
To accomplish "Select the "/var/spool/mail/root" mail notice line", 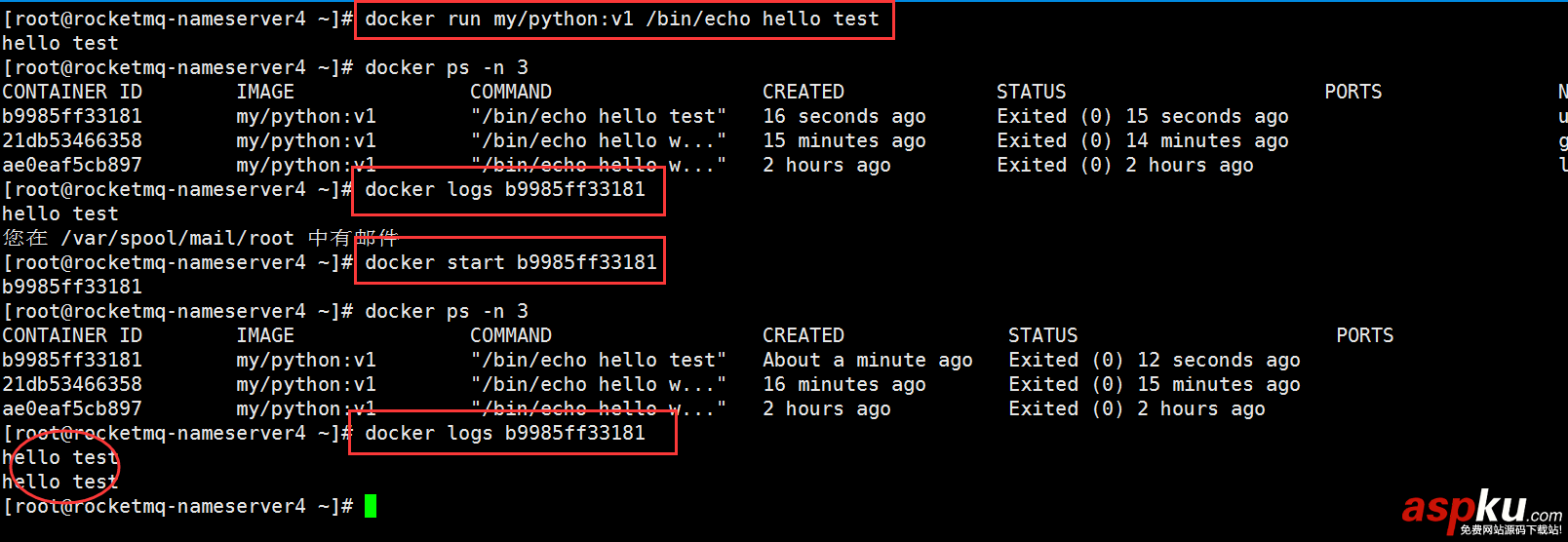I will pos(200,238).
